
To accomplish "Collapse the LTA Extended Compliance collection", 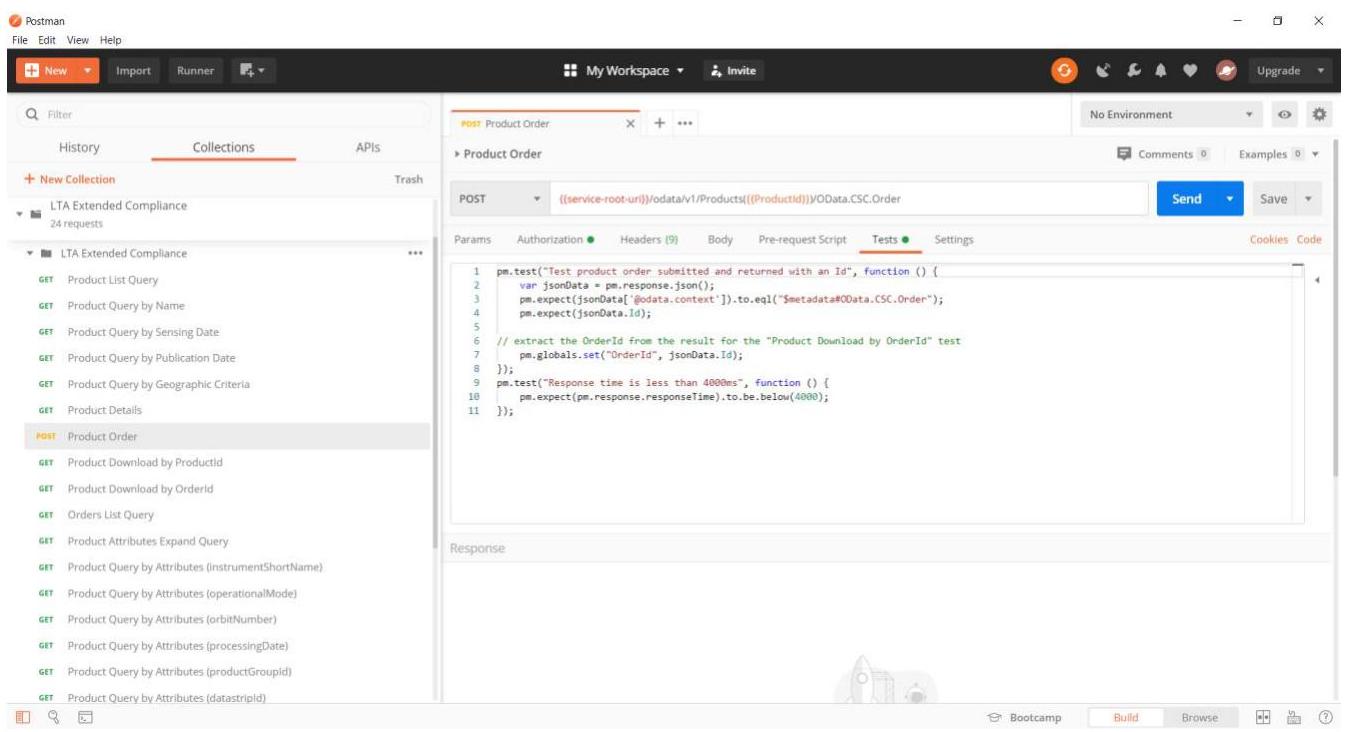I will click(20, 214).
